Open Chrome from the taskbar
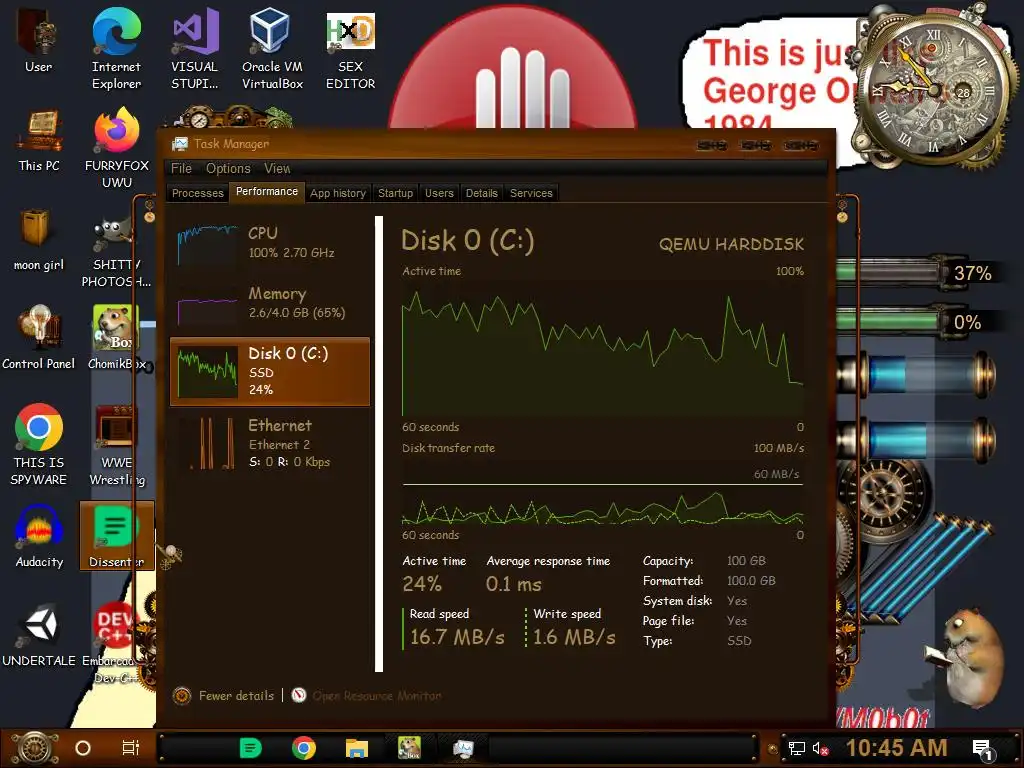Viewport: 1024px width, 768px height. pos(304,748)
